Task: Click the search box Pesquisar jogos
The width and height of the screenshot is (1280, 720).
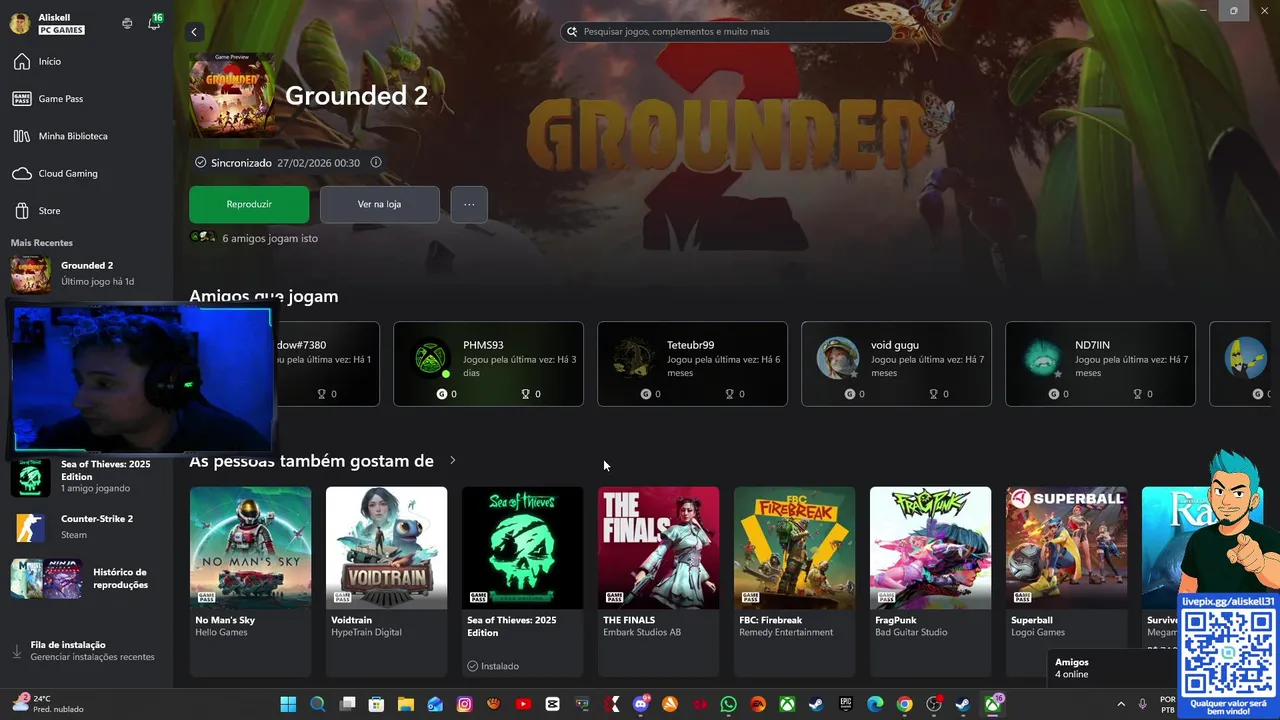Action: (x=726, y=32)
